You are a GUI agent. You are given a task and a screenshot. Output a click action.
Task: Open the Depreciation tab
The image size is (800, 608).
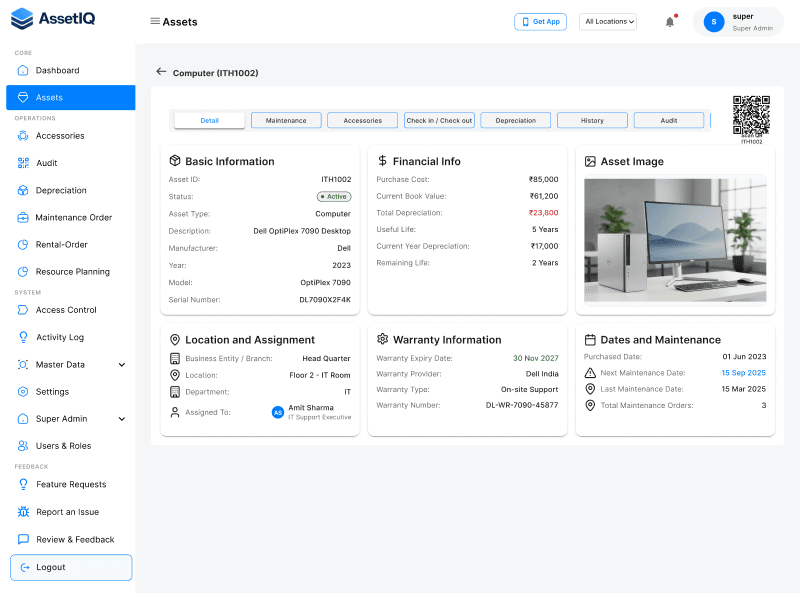point(515,120)
